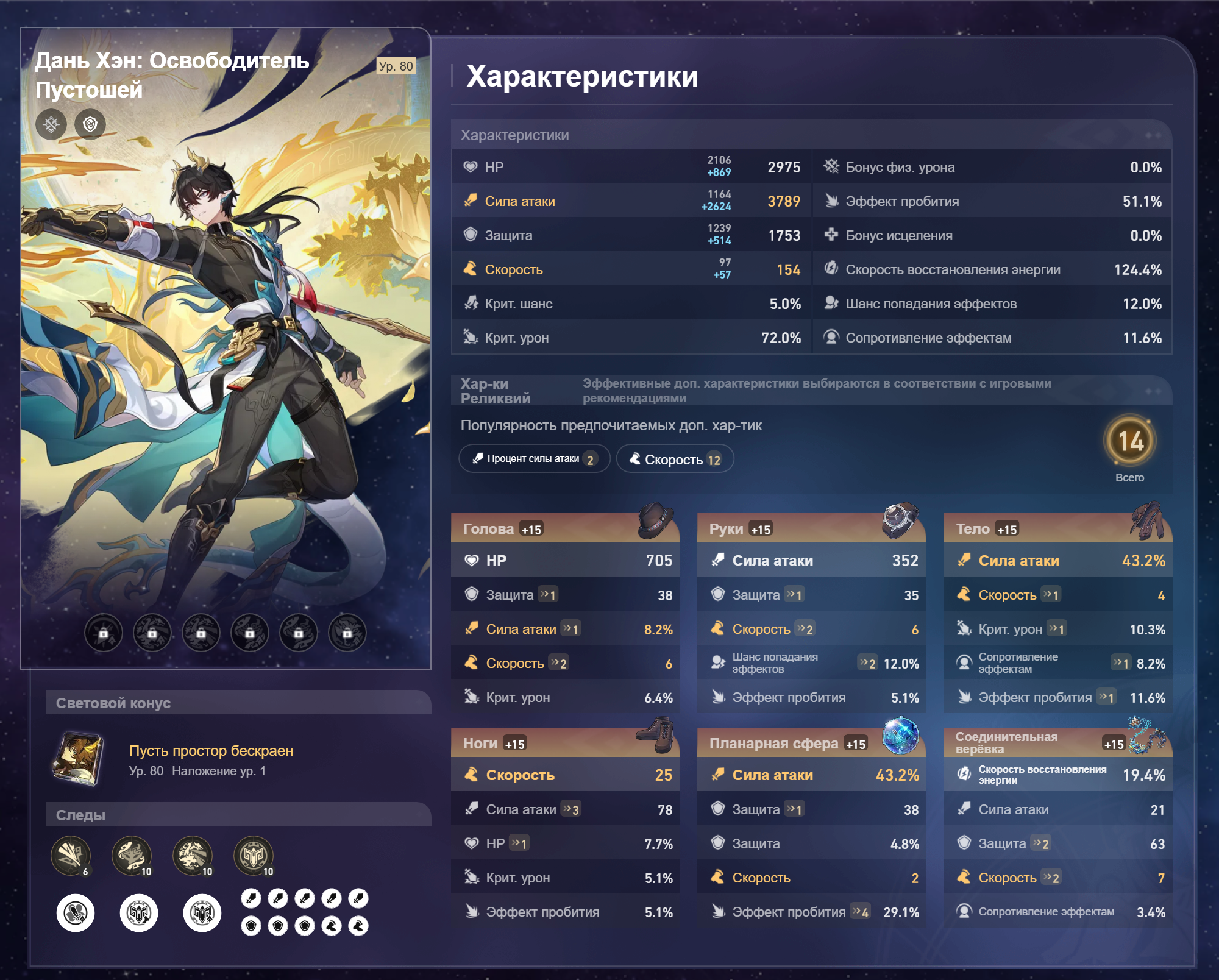1219x980 pixels.
Task: Click the Дань Хэн character portrait artwork
Action: coord(226,349)
